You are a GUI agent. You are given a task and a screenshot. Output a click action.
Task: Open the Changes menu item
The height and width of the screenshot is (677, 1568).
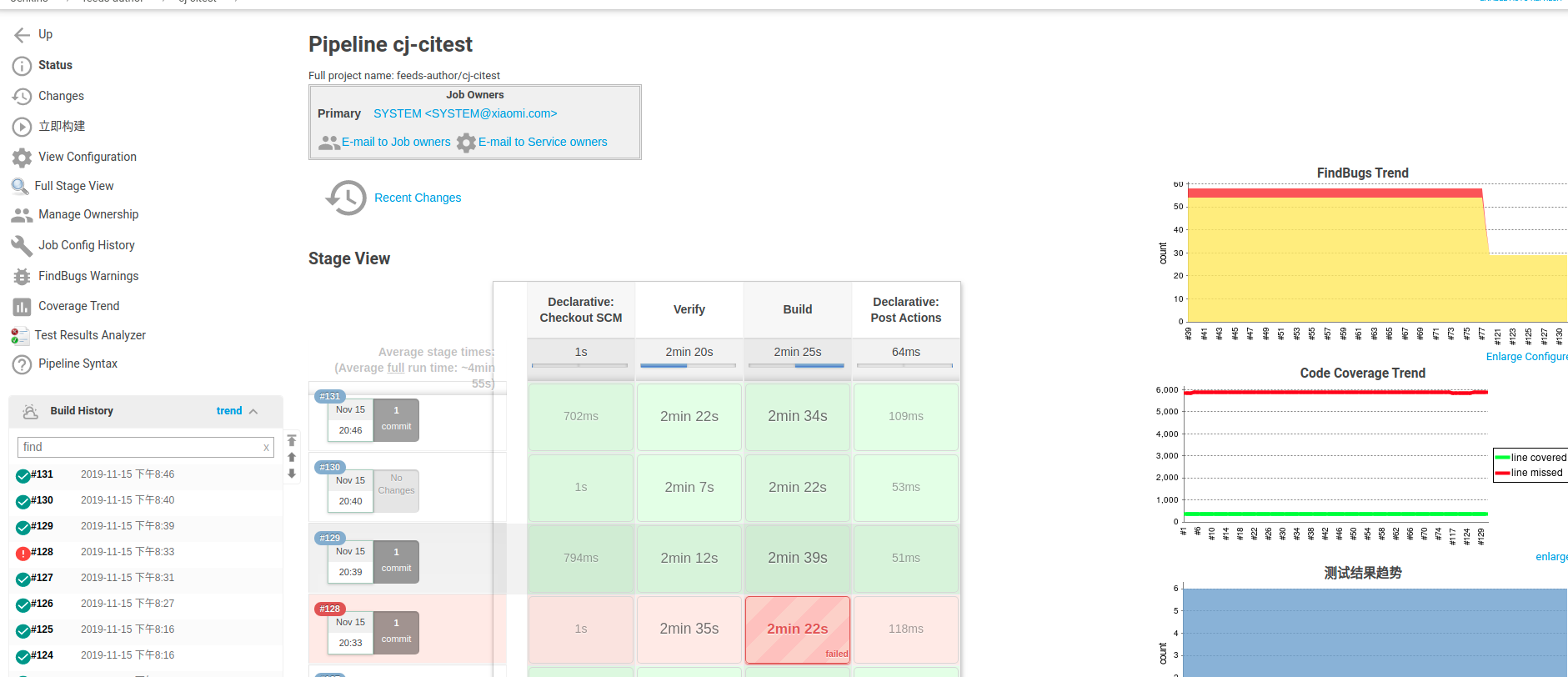(x=61, y=96)
